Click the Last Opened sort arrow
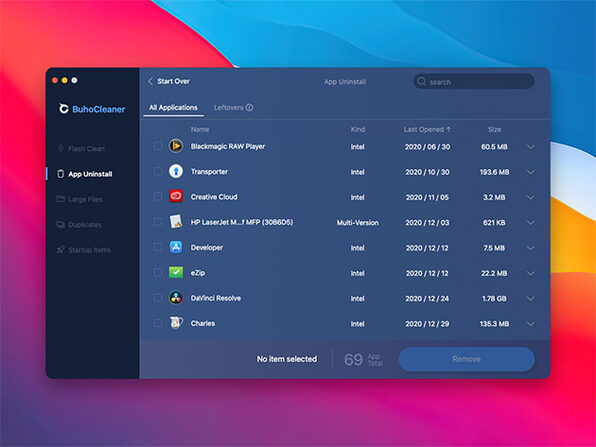Image resolution: width=596 pixels, height=447 pixels. pos(449,130)
